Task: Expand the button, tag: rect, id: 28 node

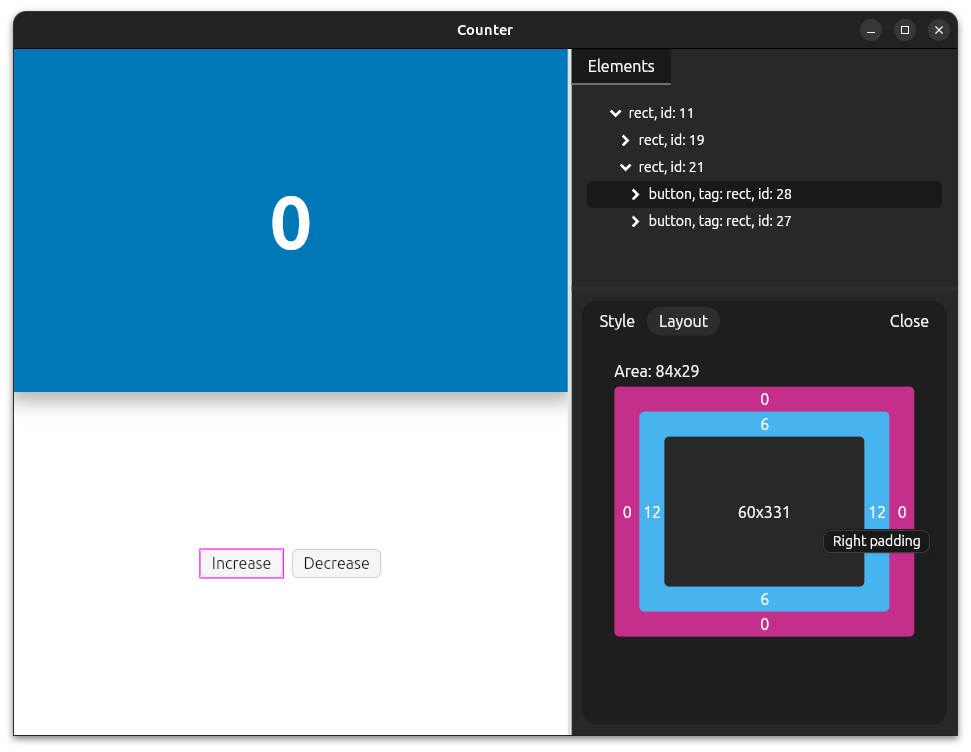Action: (x=635, y=194)
